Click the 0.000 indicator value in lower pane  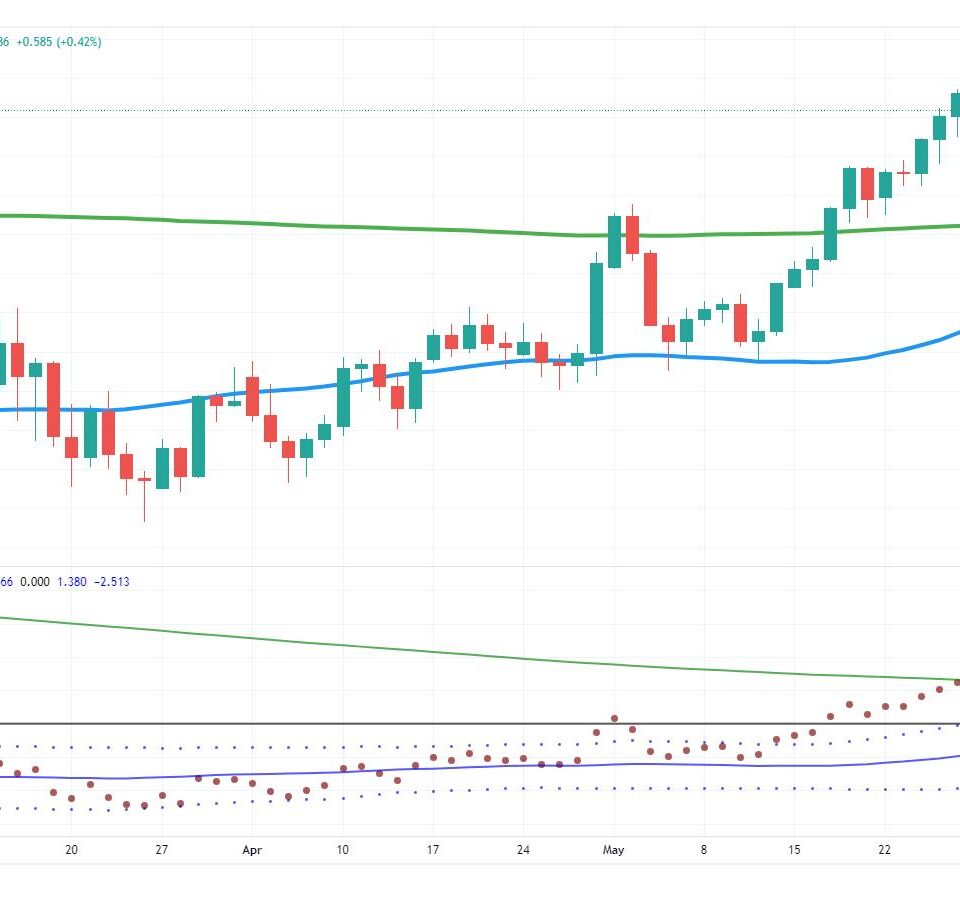tap(38, 582)
